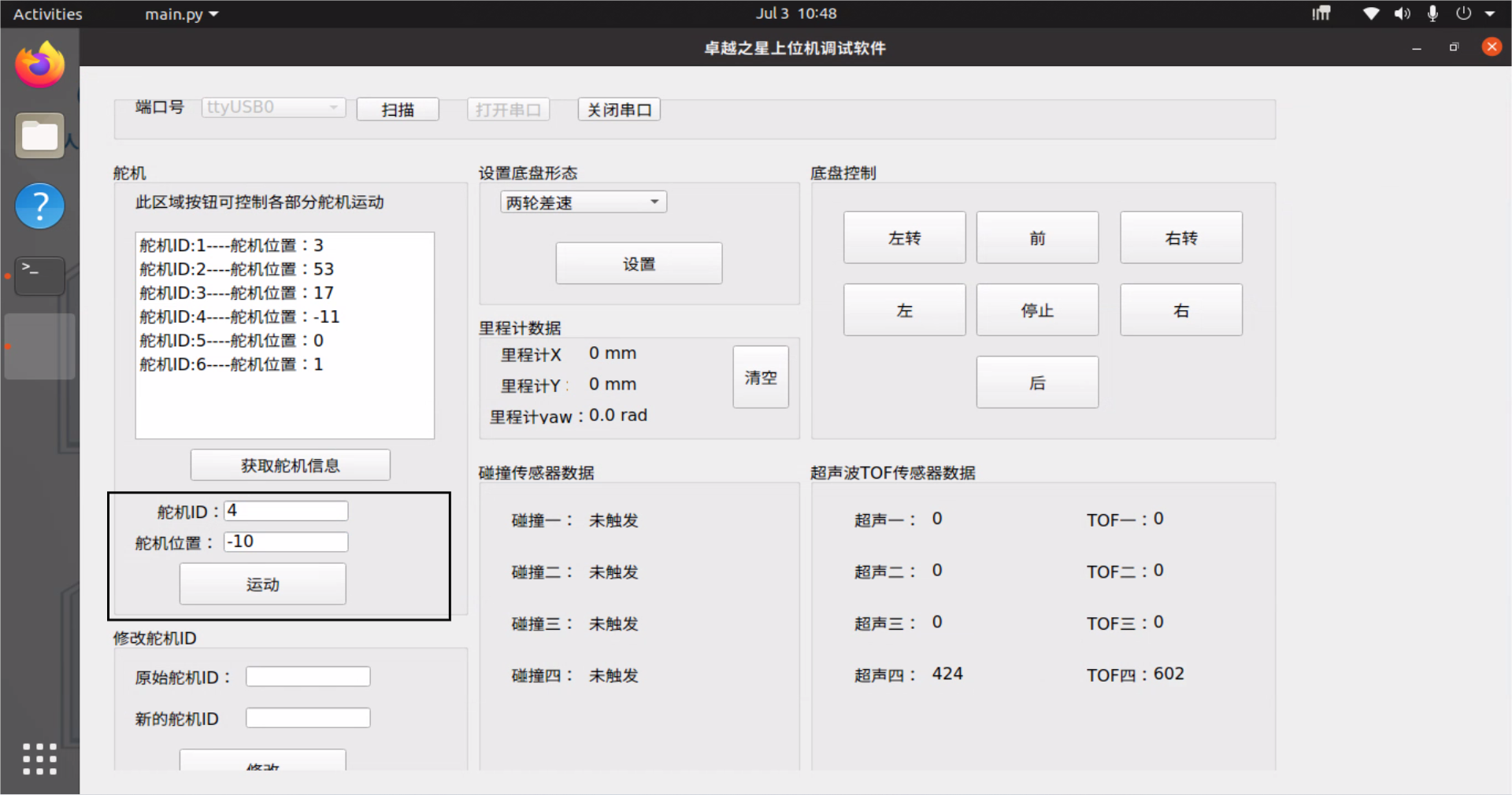Image resolution: width=1512 pixels, height=795 pixels.
Task: Click 碰撞四 未触发 status
Action: tap(613, 675)
